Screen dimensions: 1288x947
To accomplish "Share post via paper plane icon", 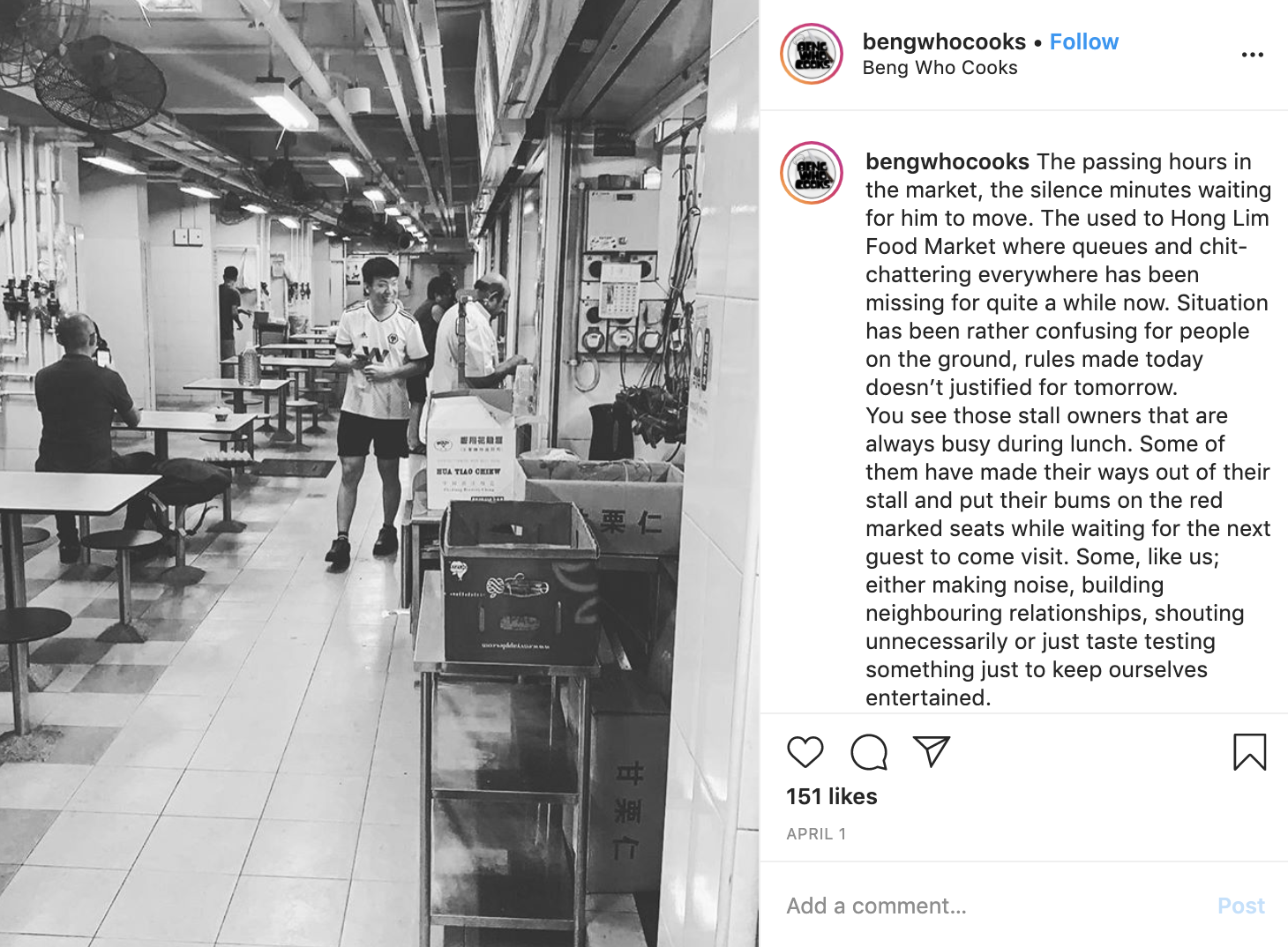I will (932, 751).
